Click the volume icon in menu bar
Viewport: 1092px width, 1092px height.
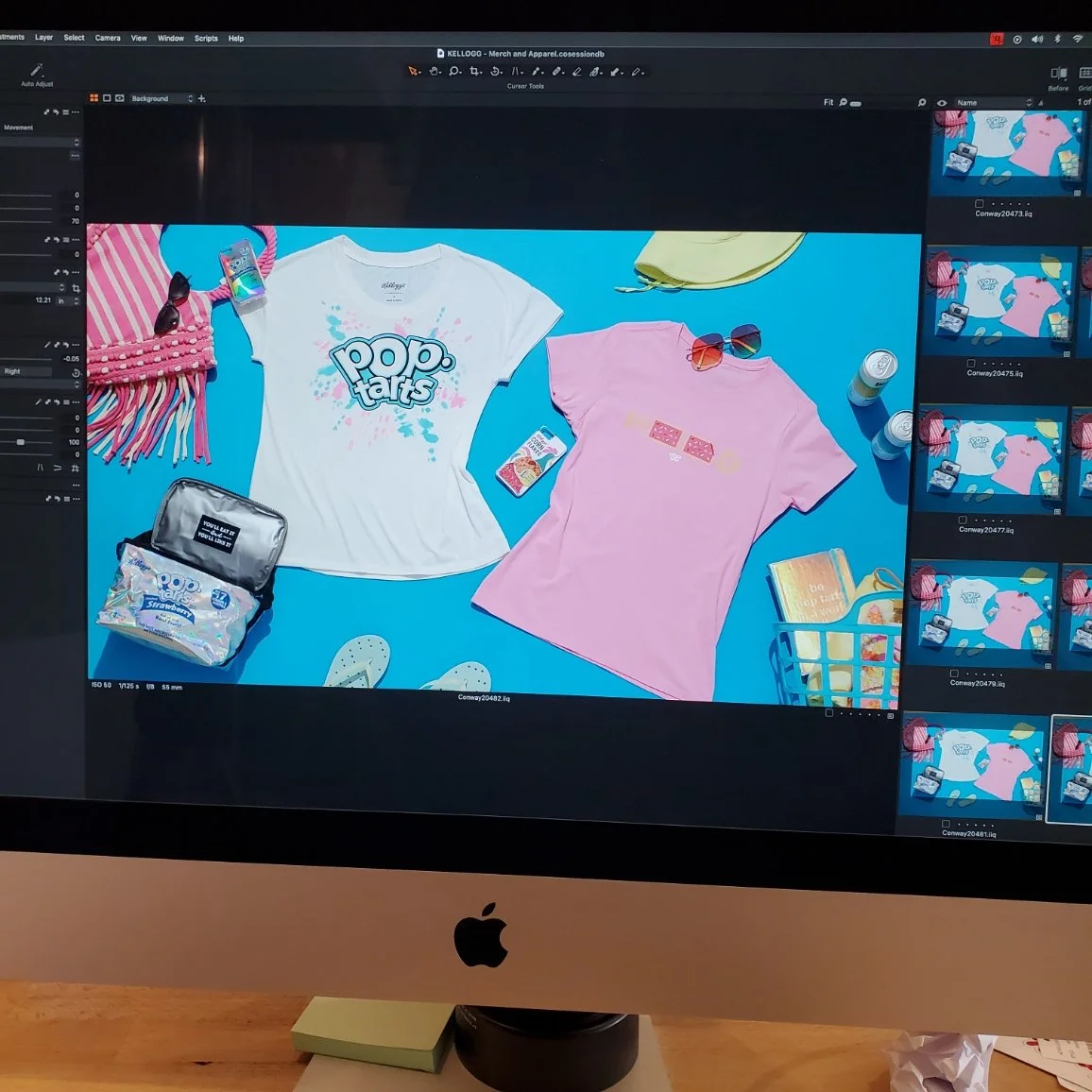pos(1037,39)
